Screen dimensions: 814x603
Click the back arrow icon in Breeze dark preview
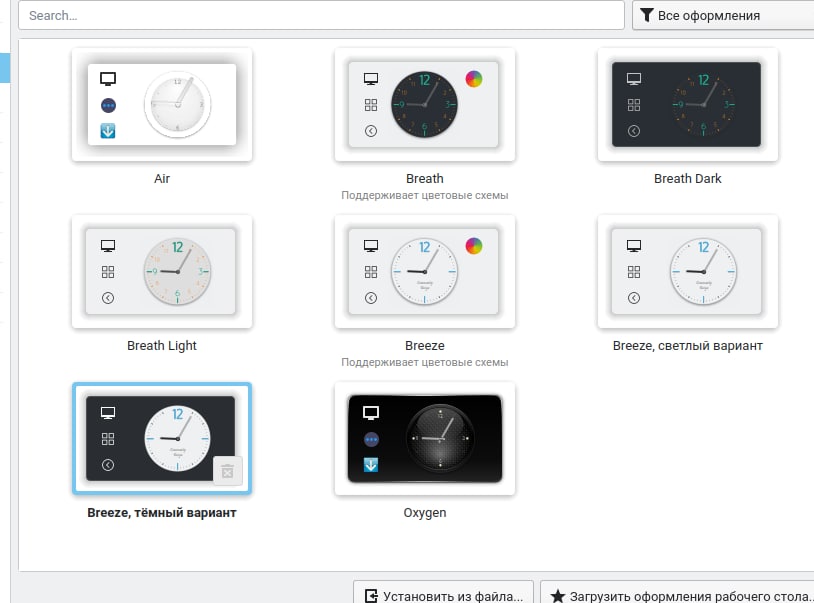[x=108, y=465]
